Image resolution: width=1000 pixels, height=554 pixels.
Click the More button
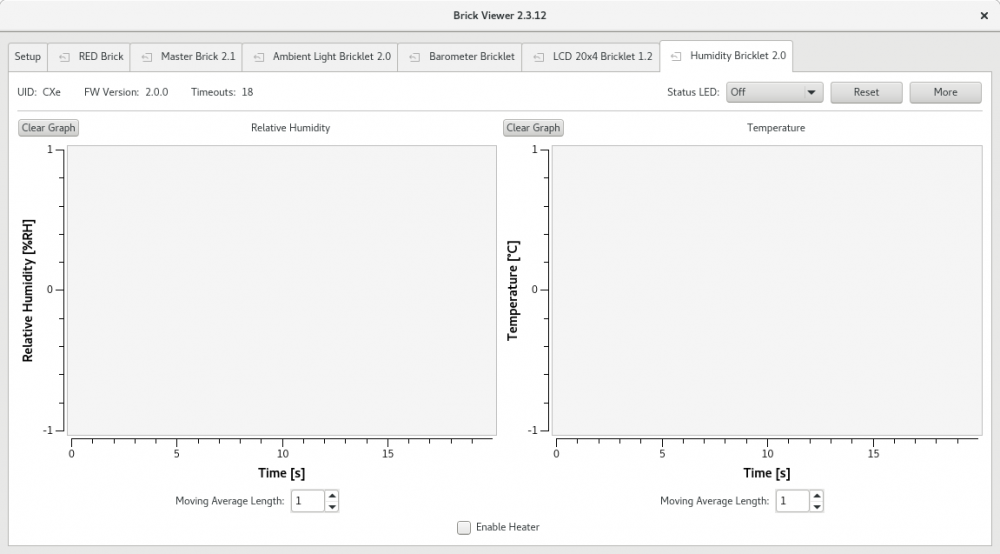pyautogui.click(x=945, y=92)
